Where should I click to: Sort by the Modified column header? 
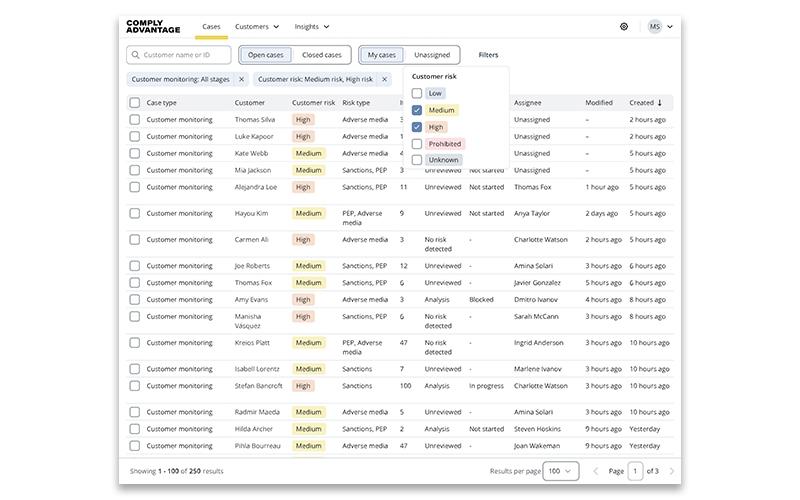599,103
